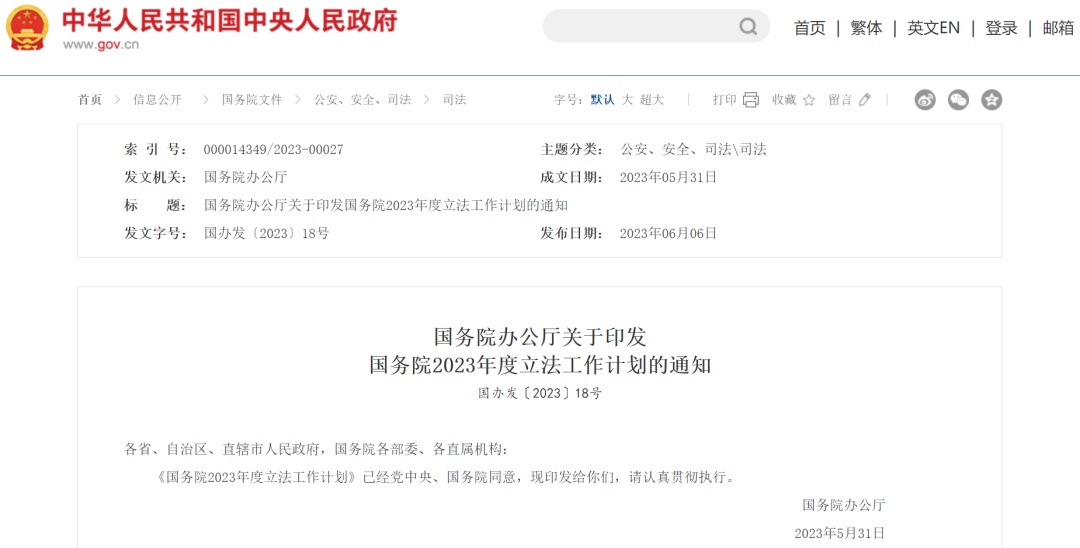This screenshot has width=1080, height=548.
Task: Click the site title 中华人民共和国中央人民政府
Action: [x=230, y=21]
